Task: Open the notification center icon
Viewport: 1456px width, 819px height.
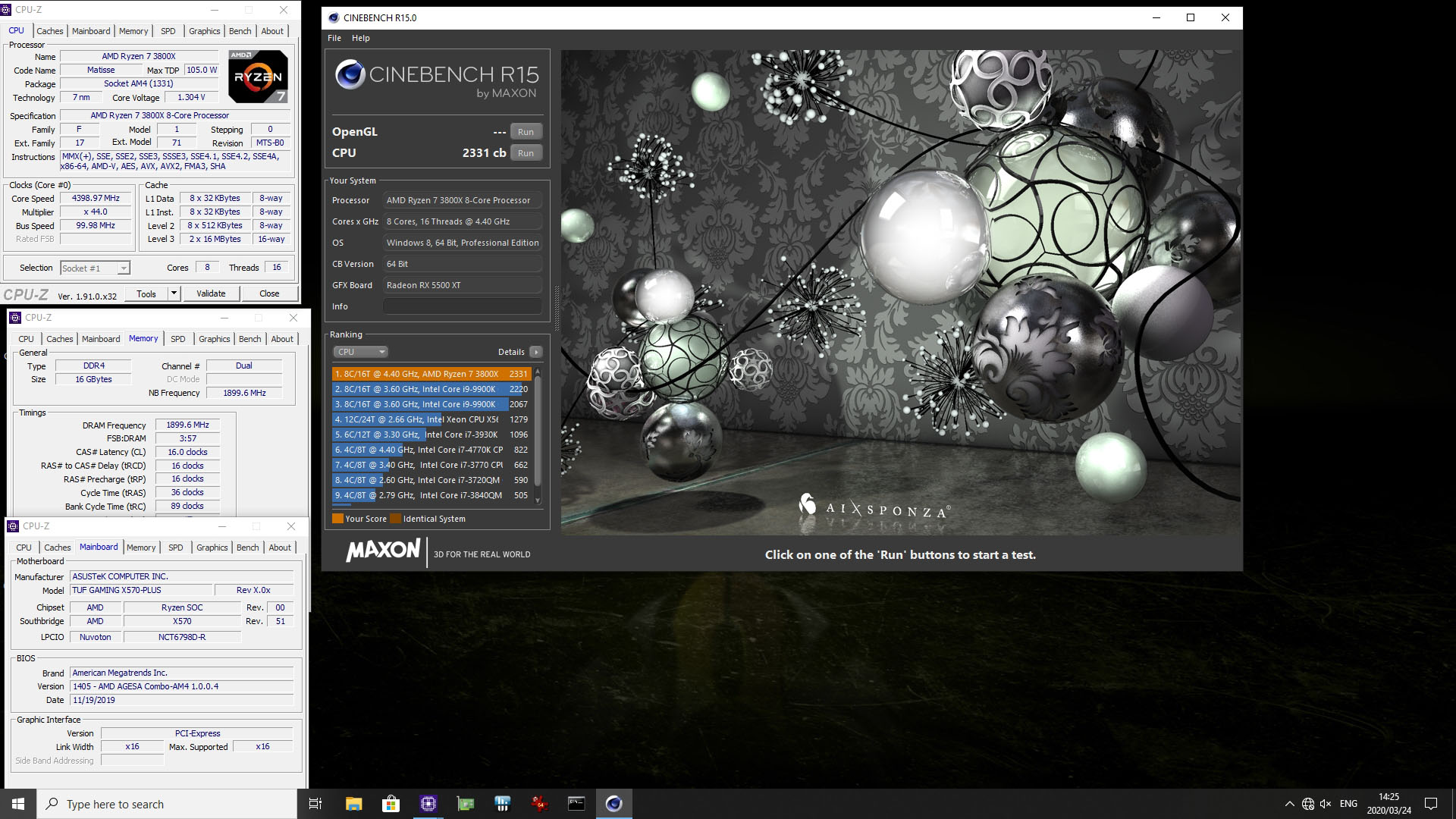Action: coord(1431,804)
